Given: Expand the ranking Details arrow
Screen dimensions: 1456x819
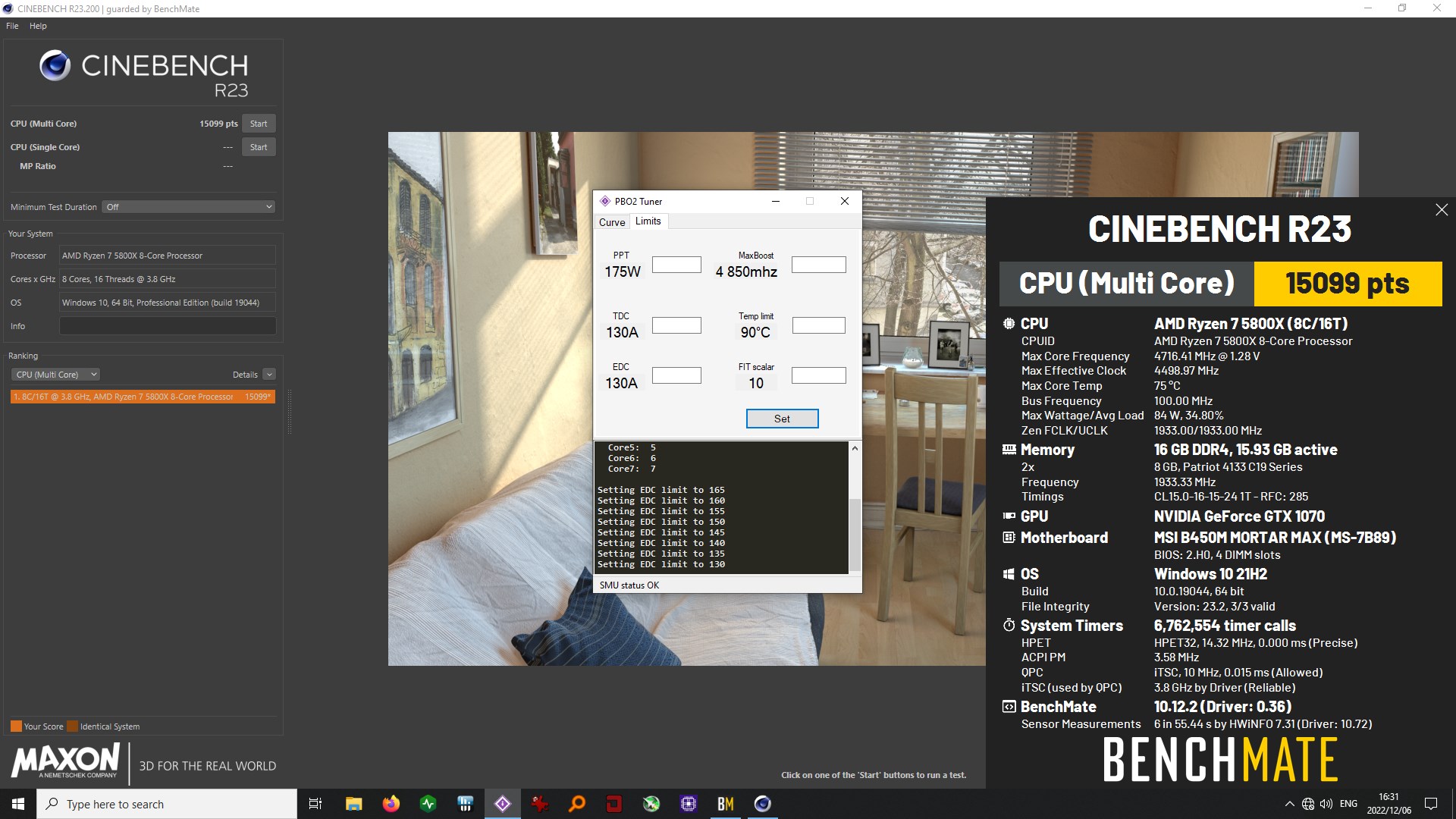Looking at the screenshot, I should pos(269,375).
